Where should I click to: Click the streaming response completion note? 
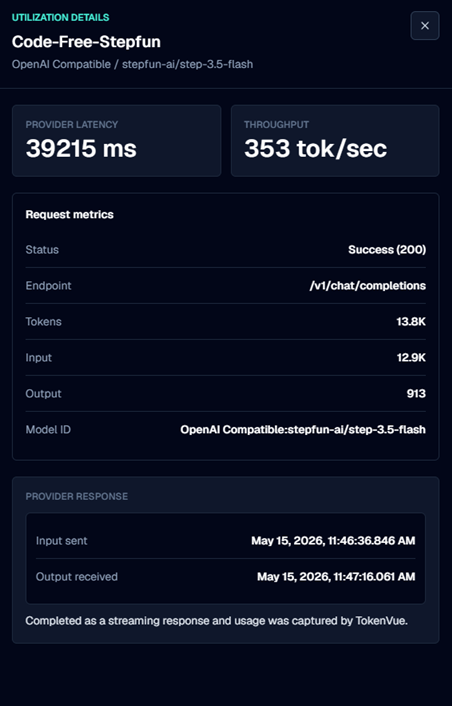217,621
